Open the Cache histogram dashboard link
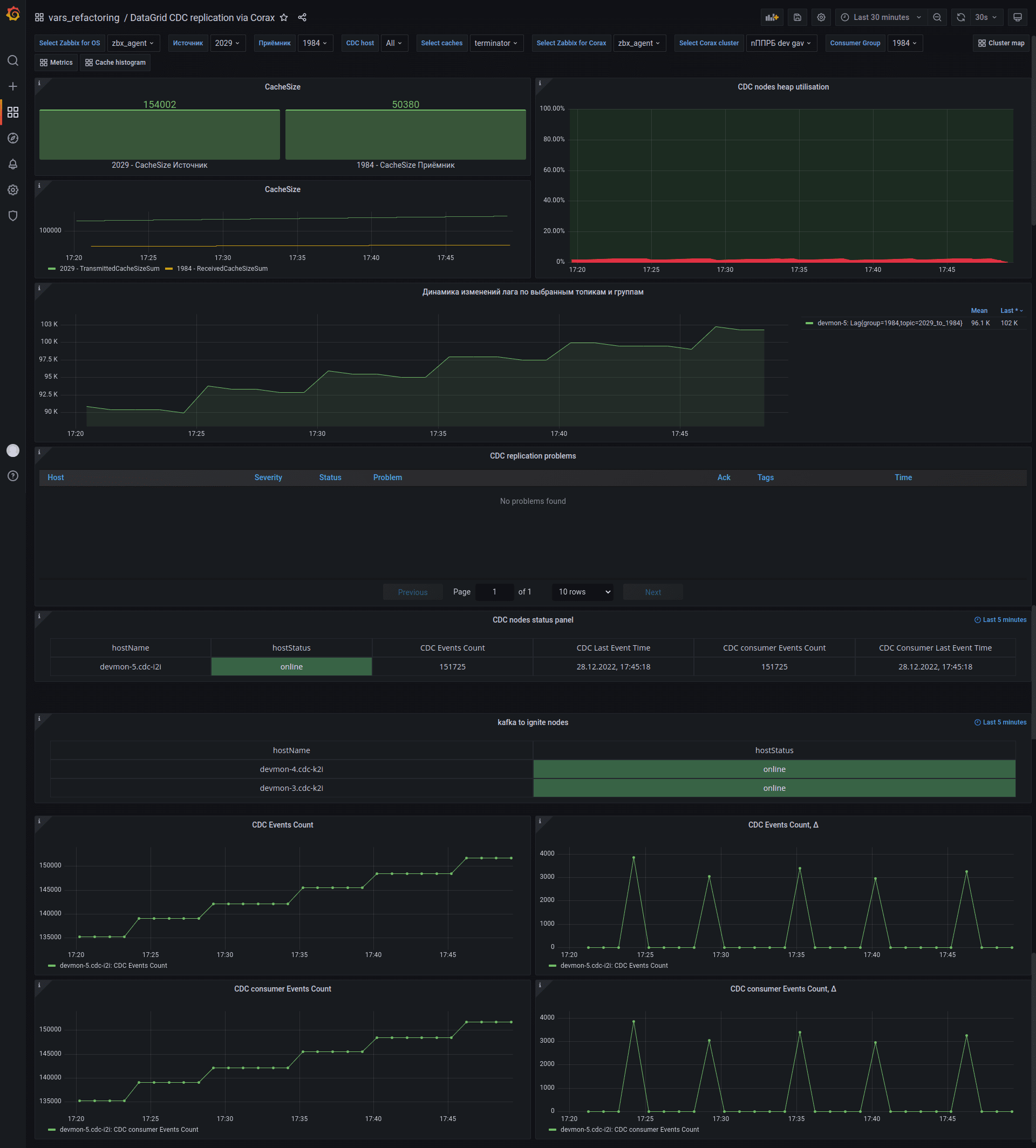This screenshot has height=1148, width=1036. click(115, 63)
